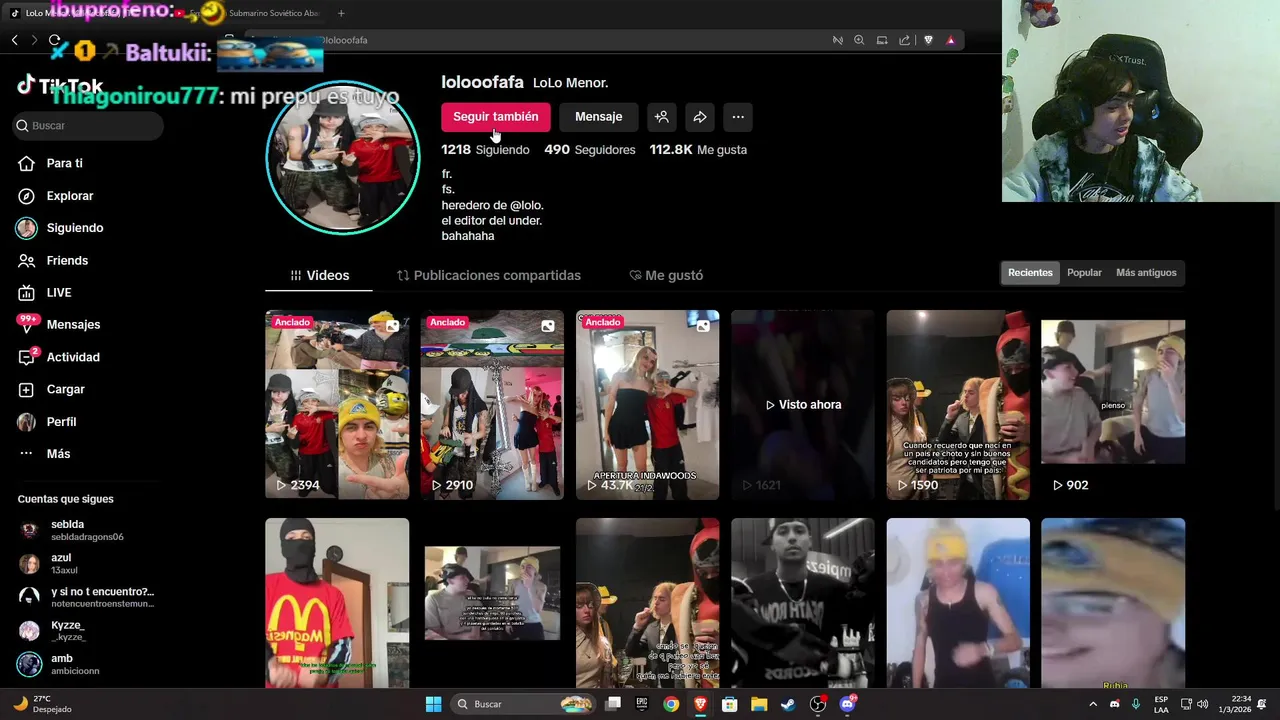Open the three-dot more options menu
The height and width of the screenshot is (720, 1280).
coord(738,117)
